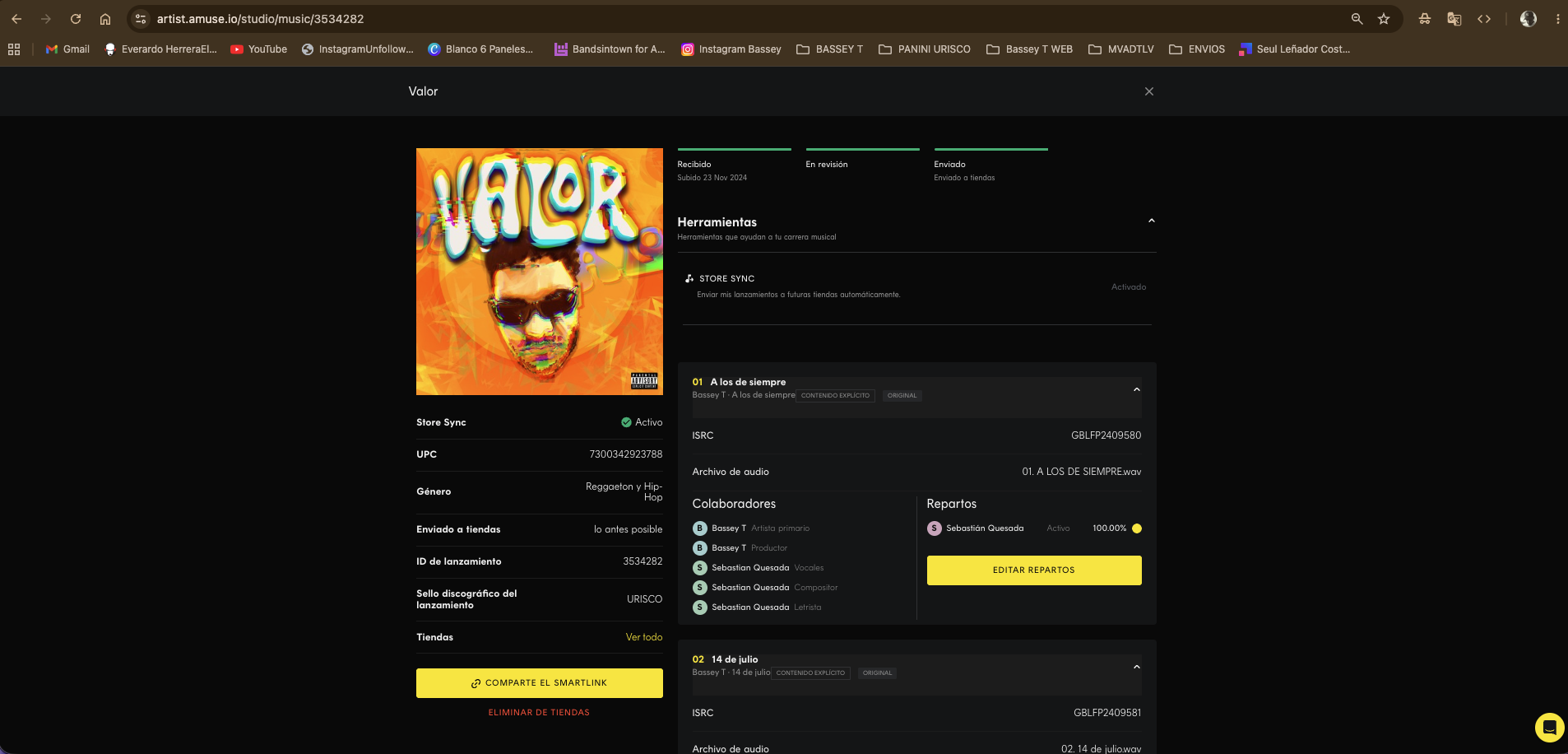Open the Everardo Herrera bookmark
This screenshot has width=1568, height=754.
click(160, 49)
